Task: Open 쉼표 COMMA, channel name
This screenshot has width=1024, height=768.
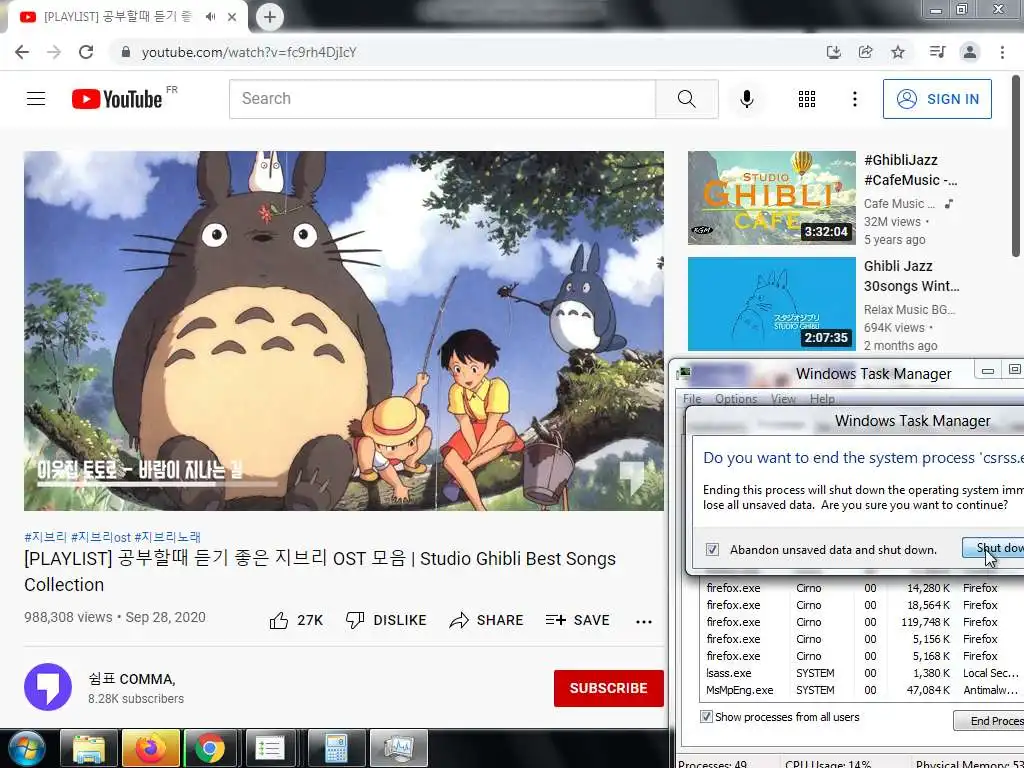Action: 132,679
